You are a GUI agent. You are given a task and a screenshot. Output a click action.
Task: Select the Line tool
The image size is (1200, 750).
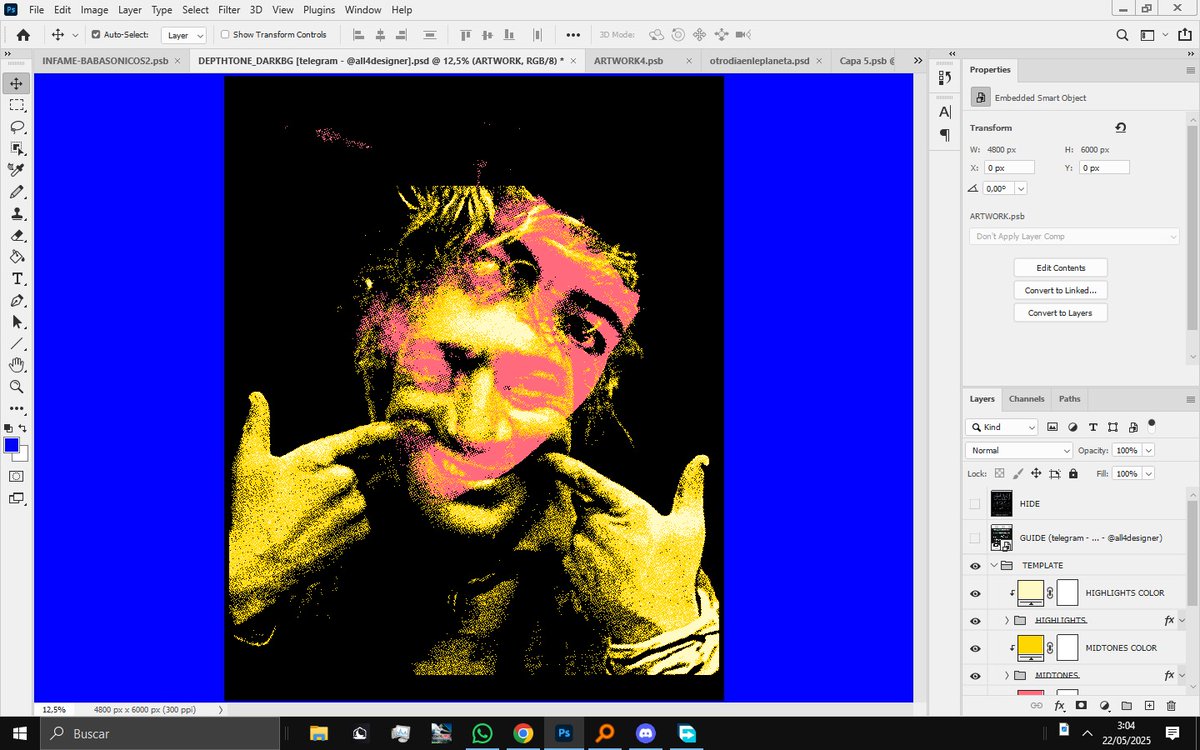[x=17, y=344]
